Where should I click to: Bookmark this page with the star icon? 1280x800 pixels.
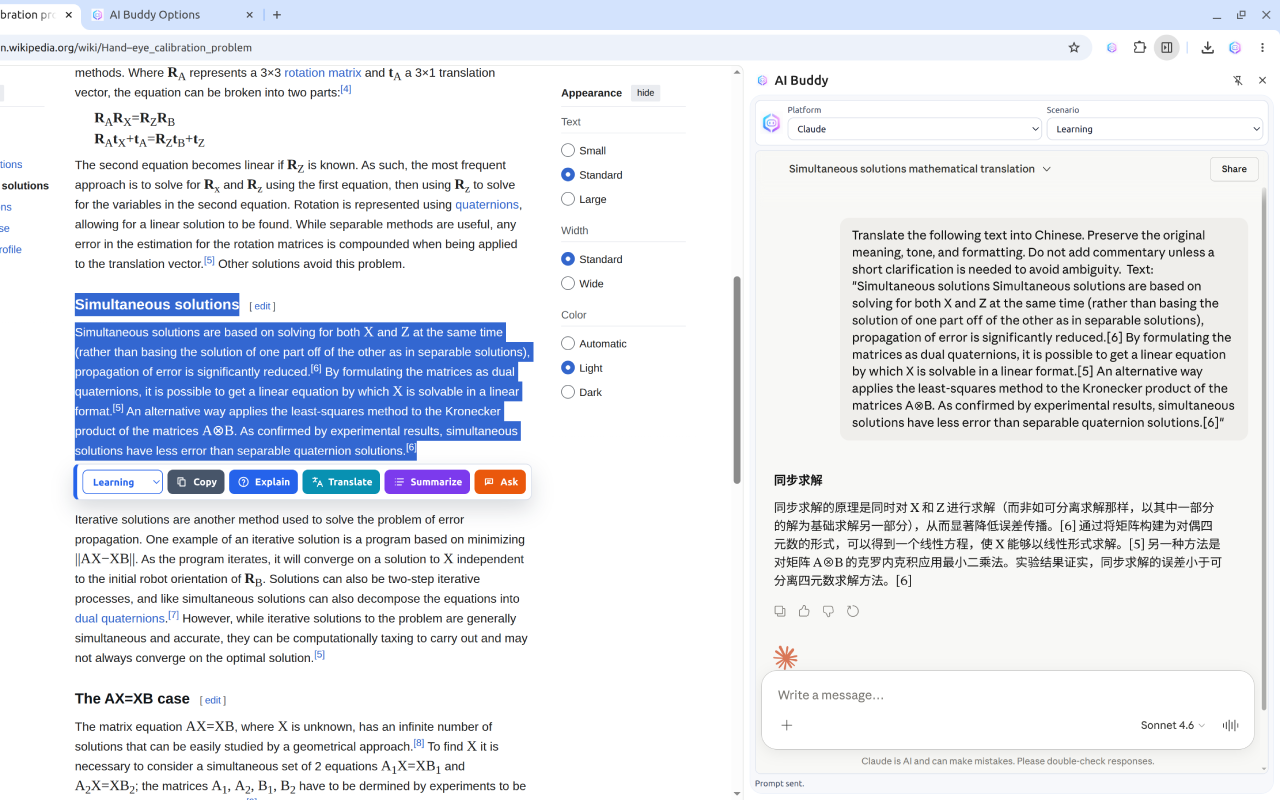pos(1074,47)
